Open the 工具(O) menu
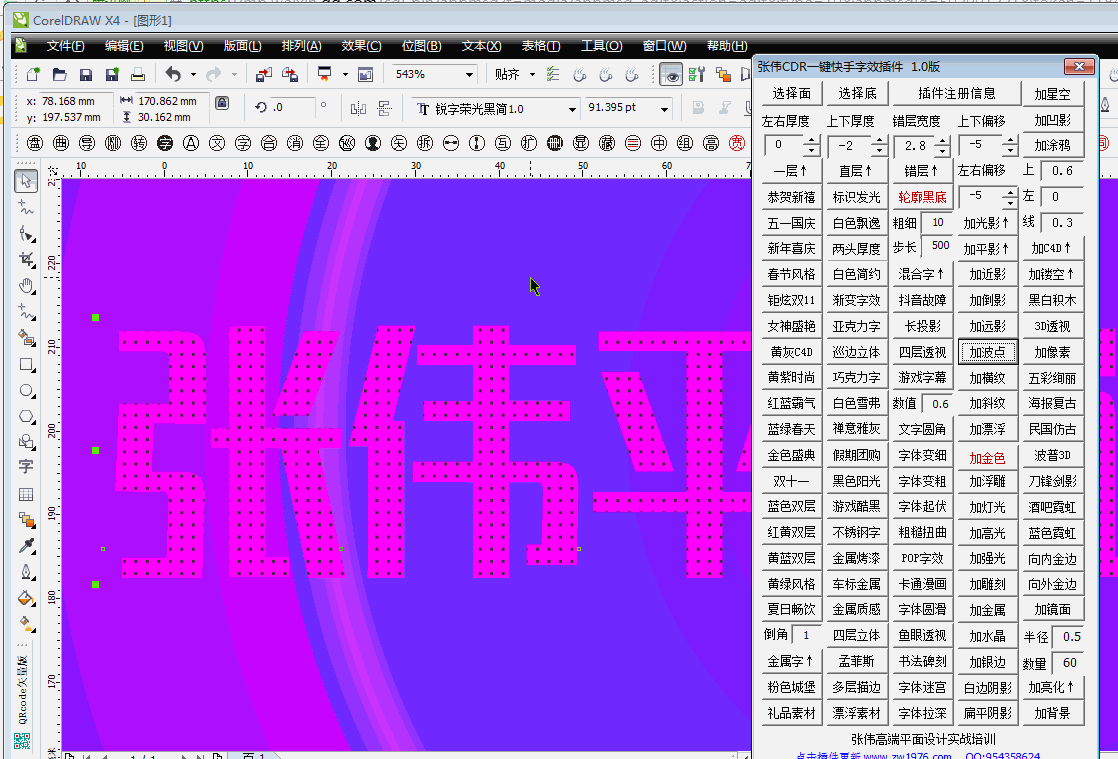Image resolution: width=1118 pixels, height=759 pixels. coord(601,46)
